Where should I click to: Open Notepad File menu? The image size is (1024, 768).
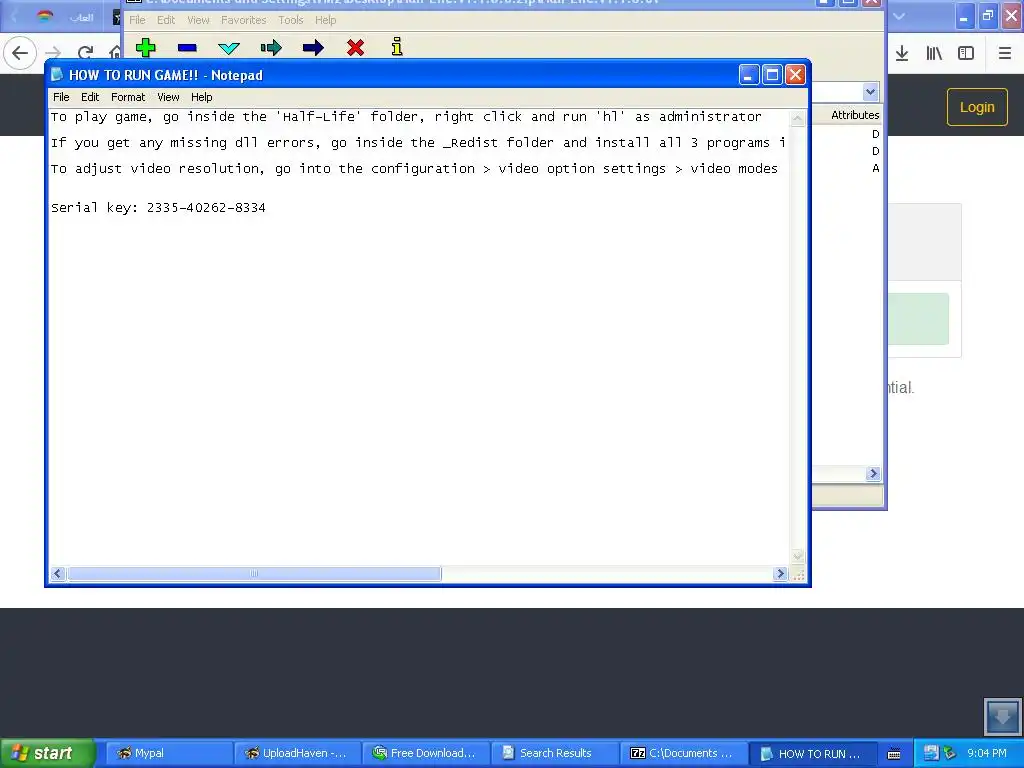[61, 97]
